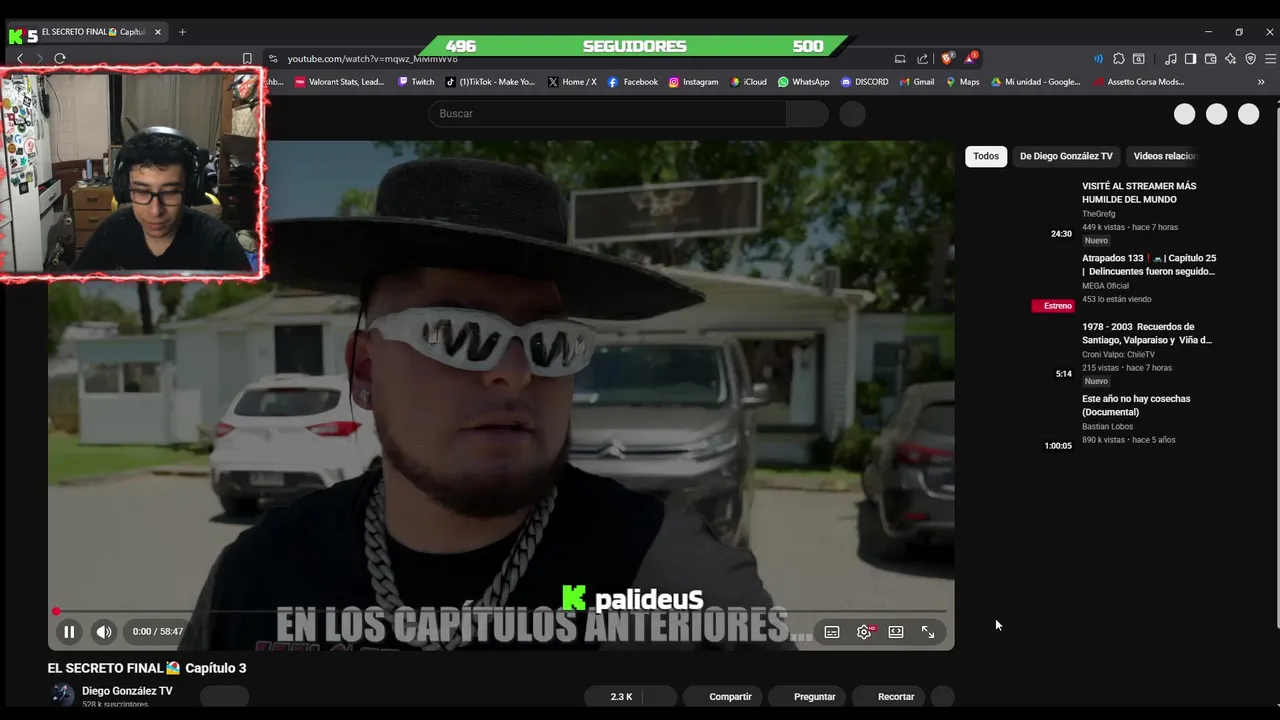Open the VPN shield icon
This screenshot has height=720, width=1280.
click(x=1250, y=59)
